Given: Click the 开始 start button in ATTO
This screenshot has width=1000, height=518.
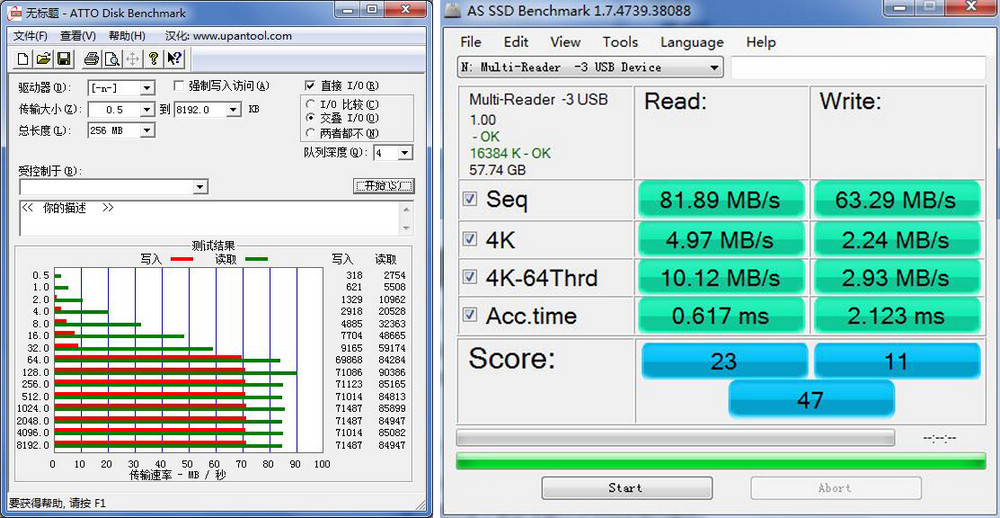Looking at the screenshot, I should coord(383,186).
